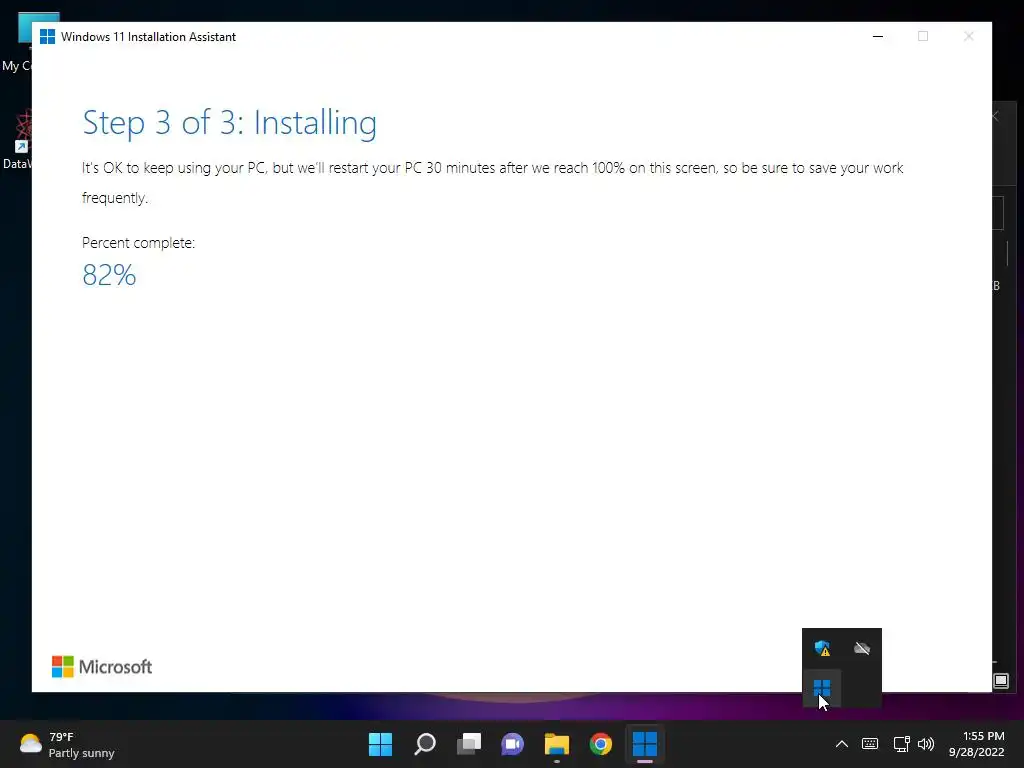Click Installation Assistant icon in tray overflow
Screen dimensions: 1024x768
(x=822, y=688)
